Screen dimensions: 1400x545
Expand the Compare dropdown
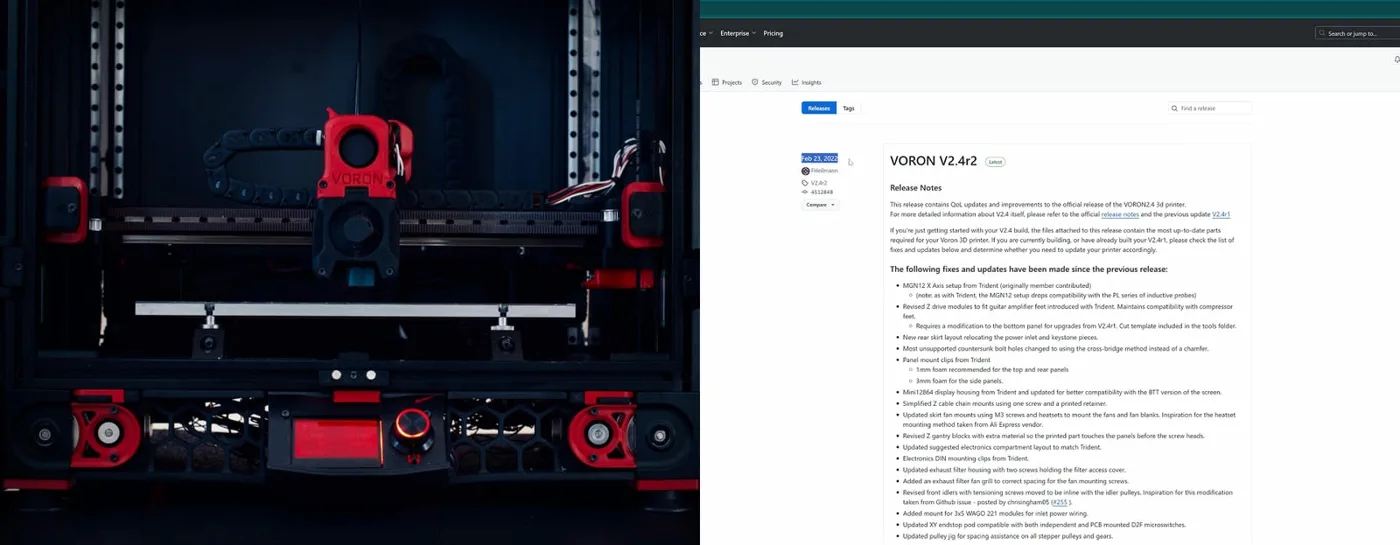tap(820, 204)
